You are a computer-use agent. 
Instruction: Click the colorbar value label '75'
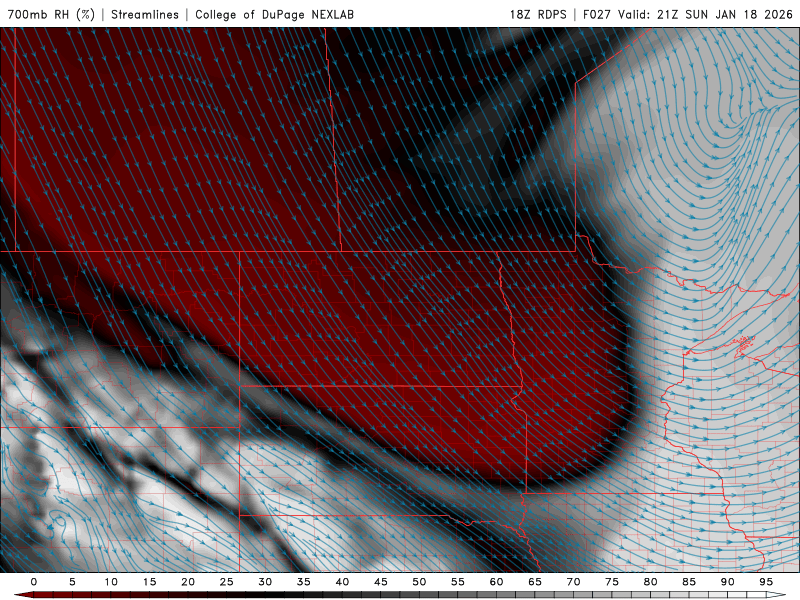(x=612, y=582)
